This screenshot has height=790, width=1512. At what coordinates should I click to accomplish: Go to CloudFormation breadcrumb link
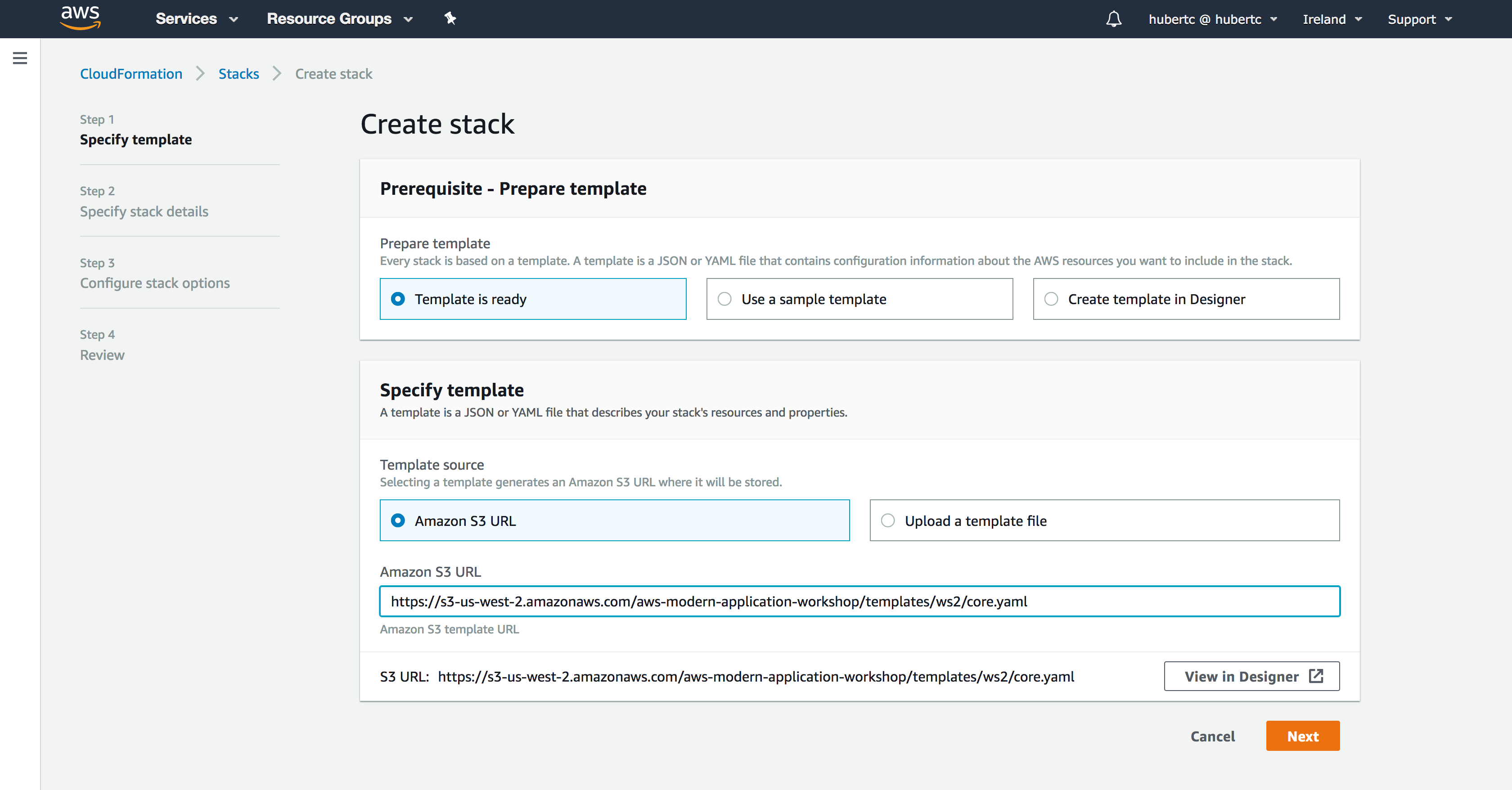point(131,74)
